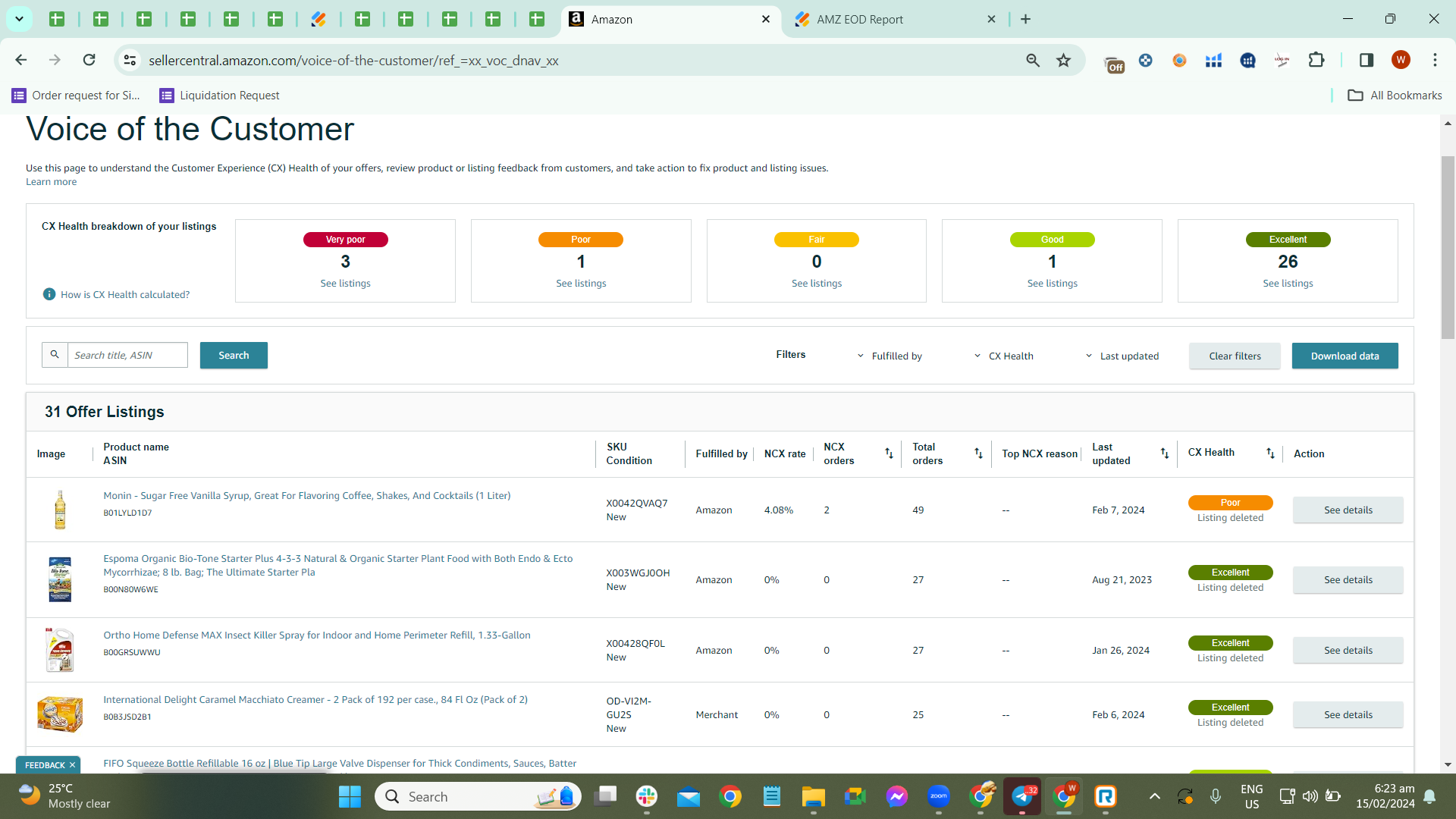
Task: Click the International Delight creamer thumbnail
Action: tap(60, 714)
